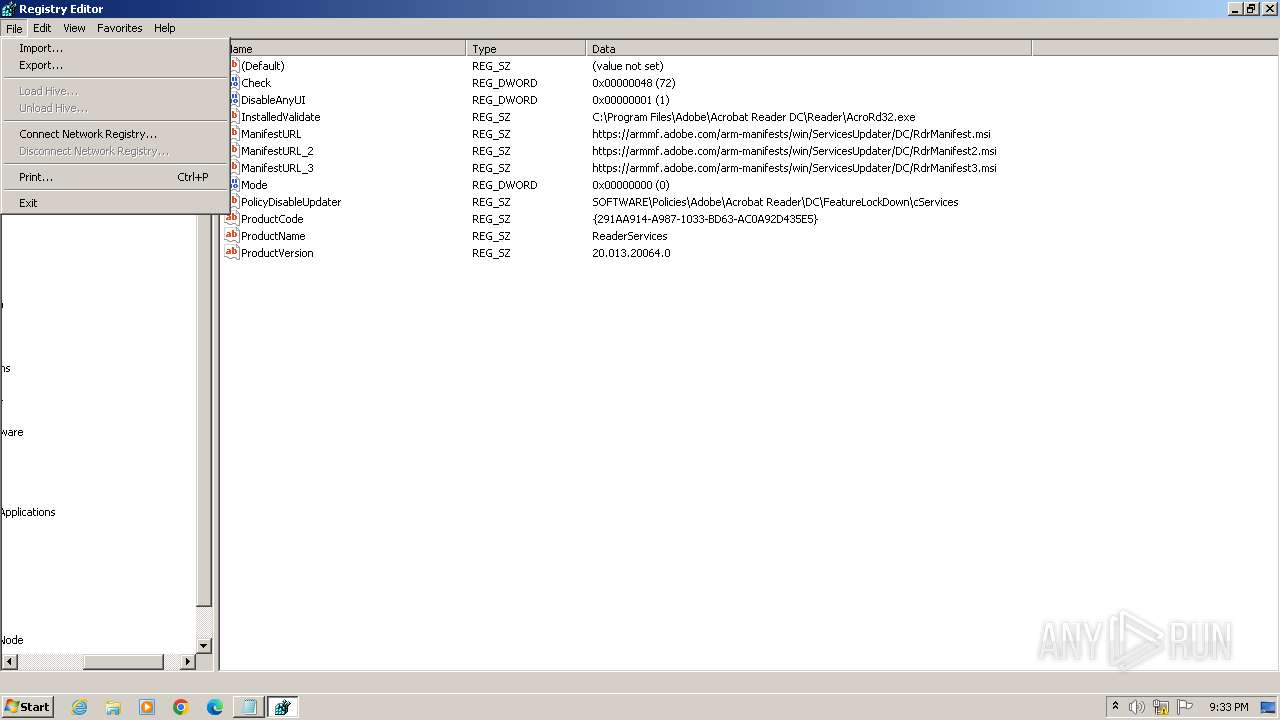Open the View menu
This screenshot has width=1280, height=720.
[74, 28]
